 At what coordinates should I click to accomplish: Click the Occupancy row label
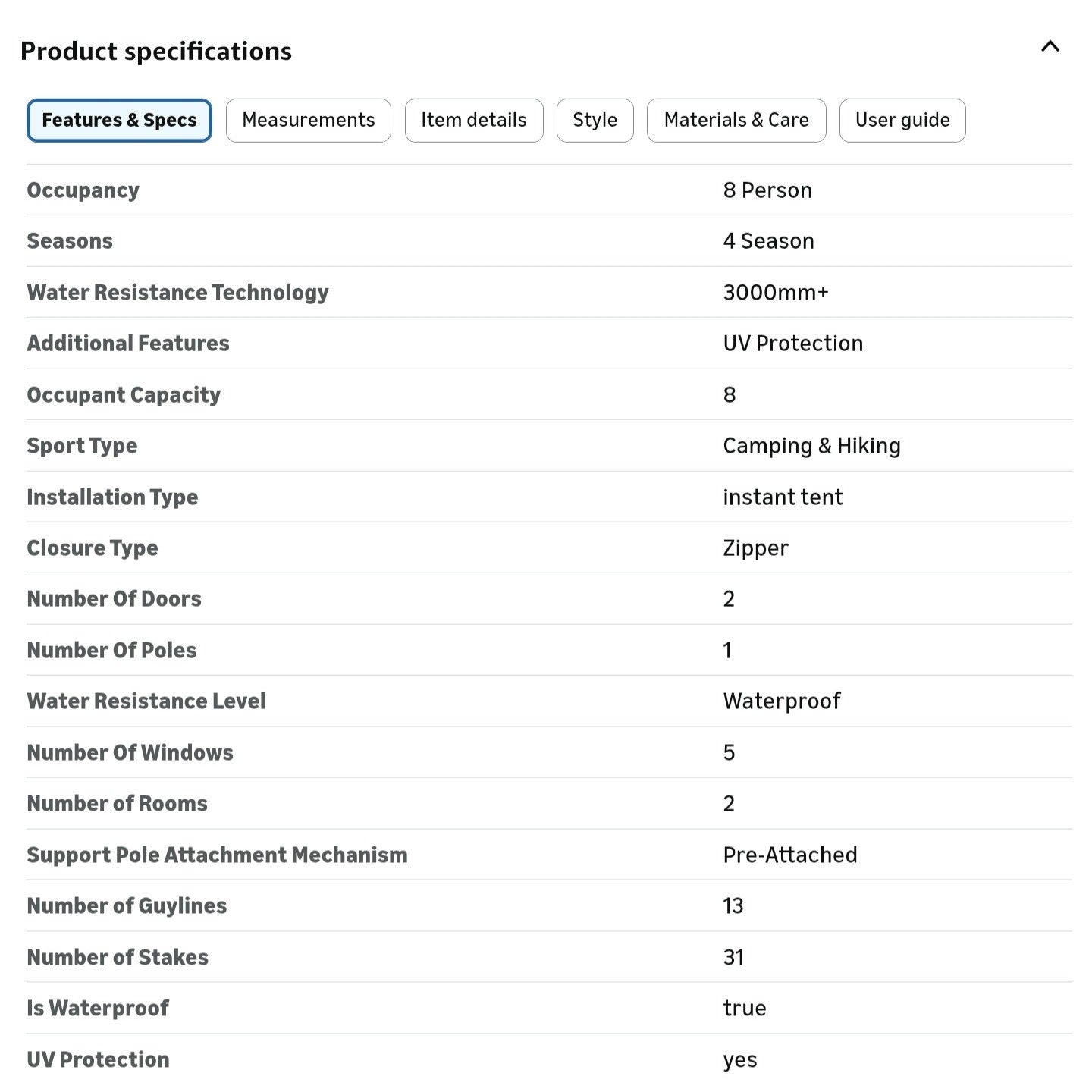(x=83, y=190)
